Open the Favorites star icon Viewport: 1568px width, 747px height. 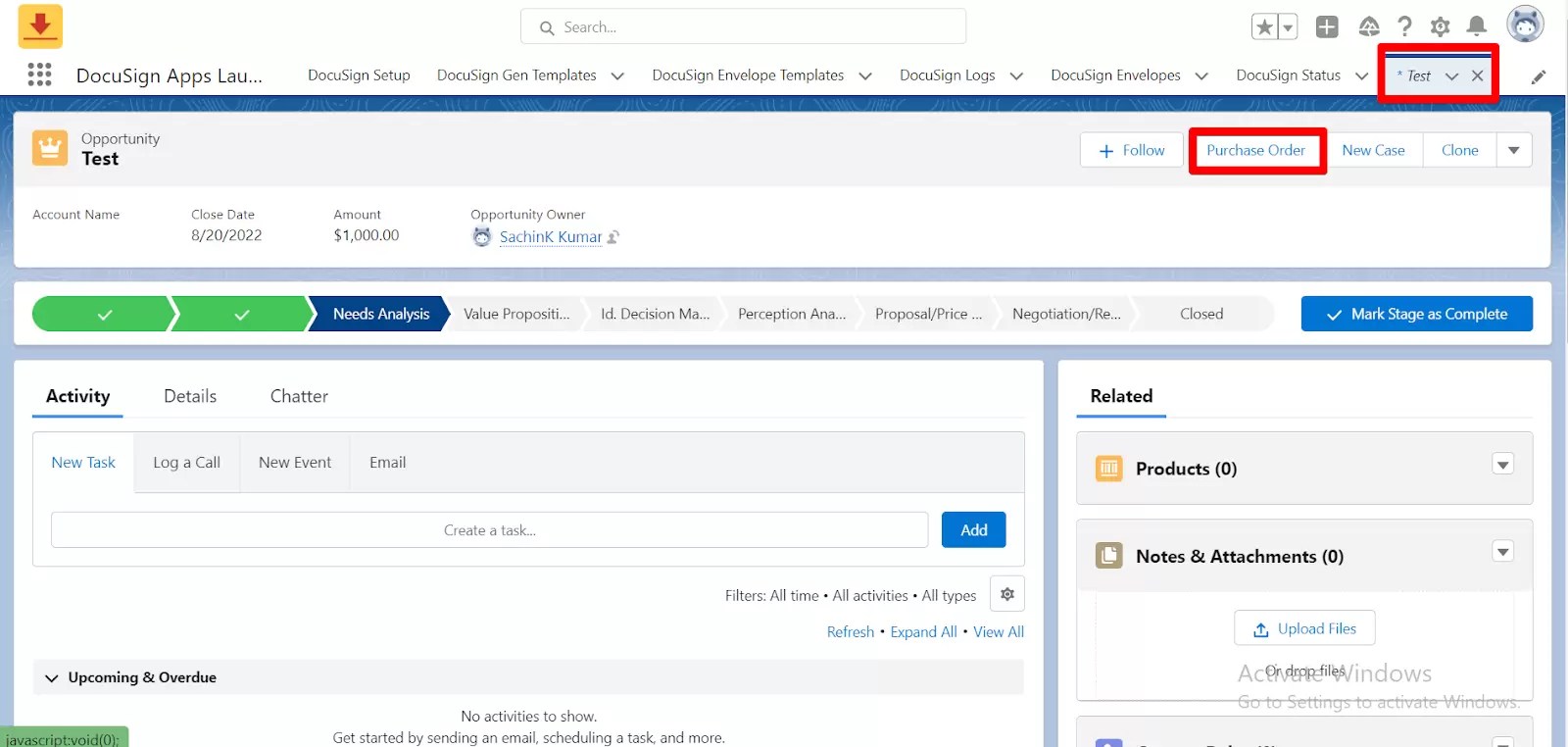(x=1264, y=26)
